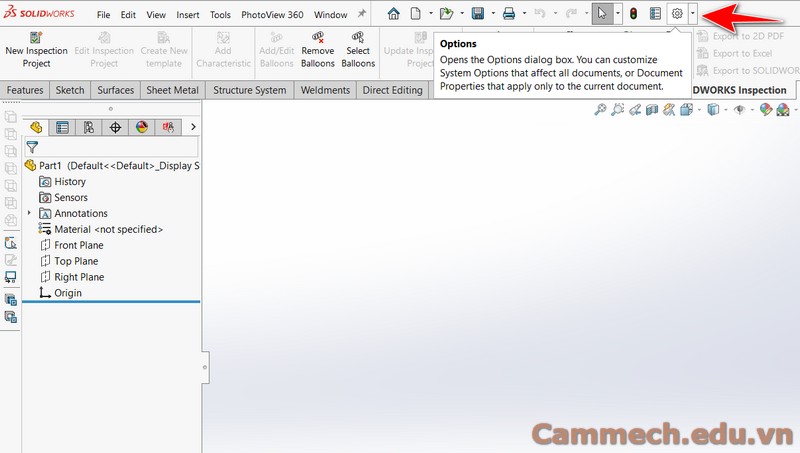The image size is (800, 453).
Task: Click Section View icon
Action: click(652, 109)
